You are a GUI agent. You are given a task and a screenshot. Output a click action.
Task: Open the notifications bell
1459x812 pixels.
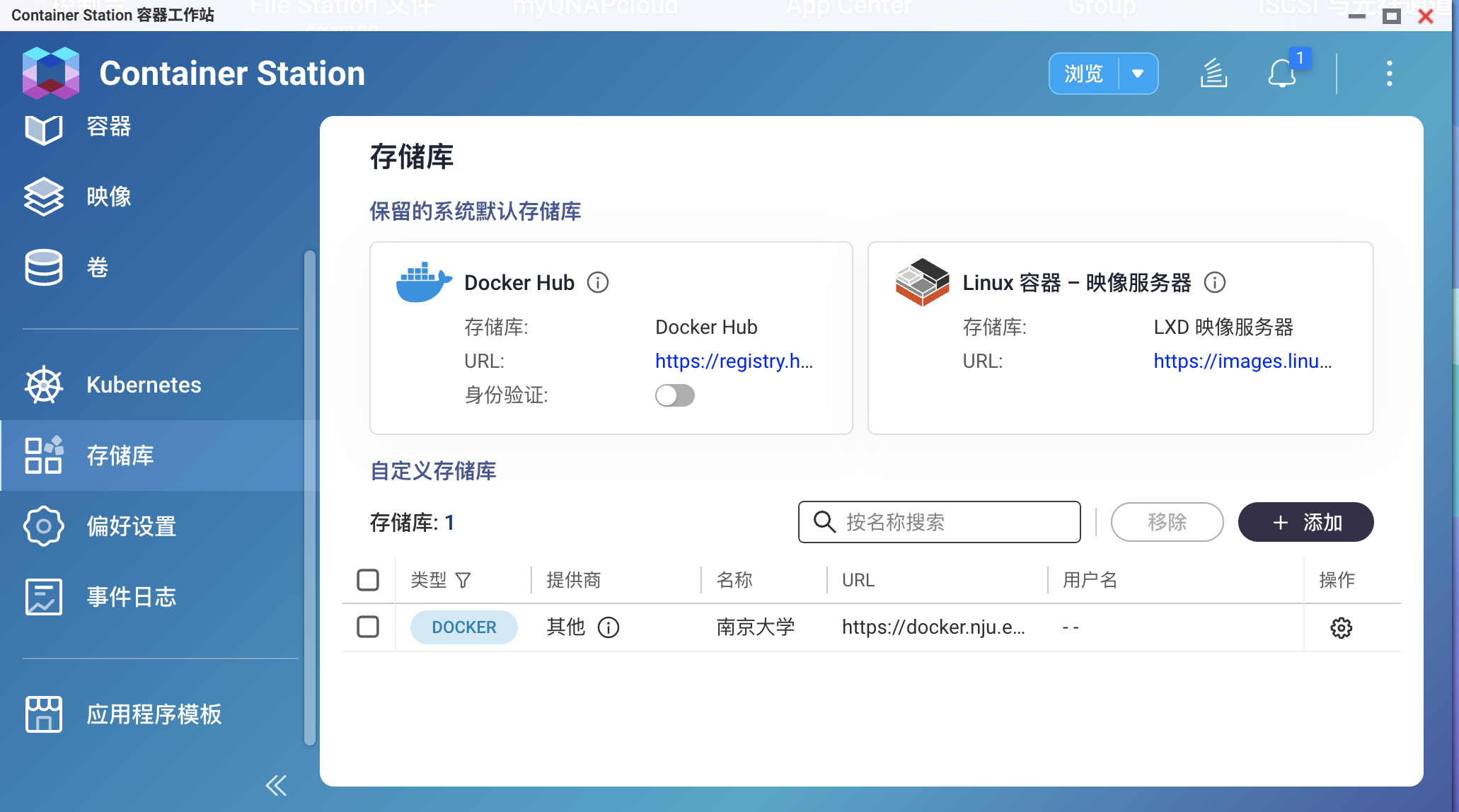(x=1282, y=74)
